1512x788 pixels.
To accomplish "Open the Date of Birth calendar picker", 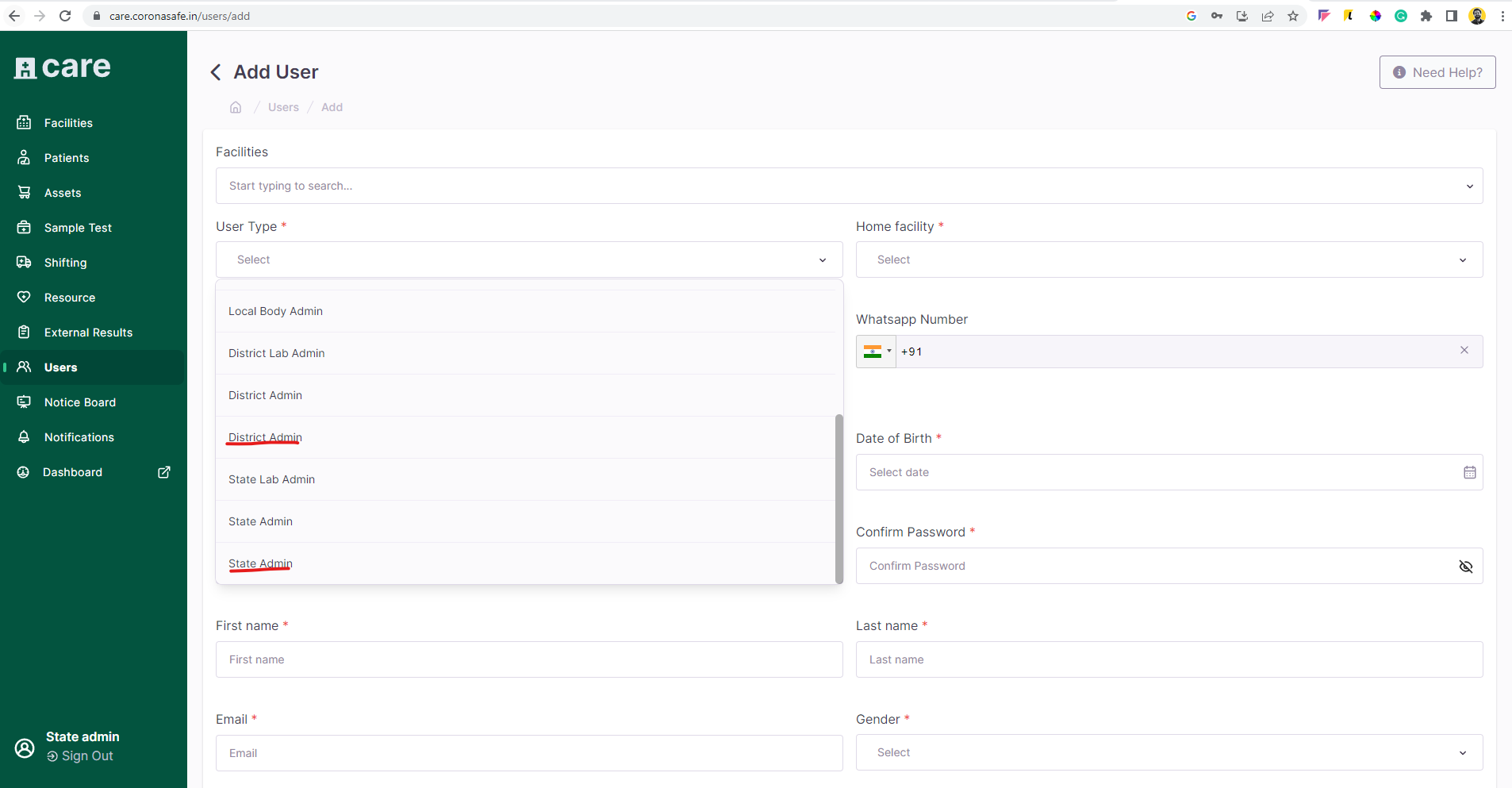I will click(x=1469, y=471).
